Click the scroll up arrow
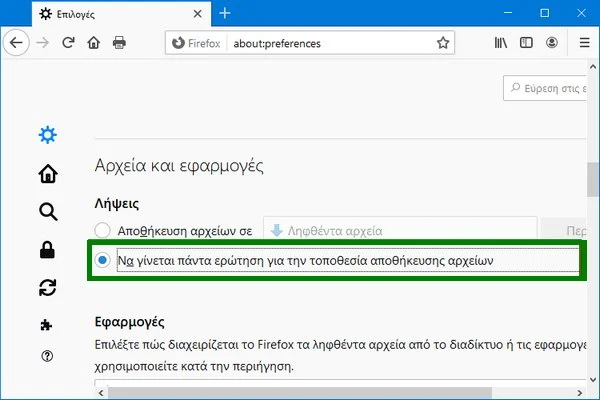 593,67
